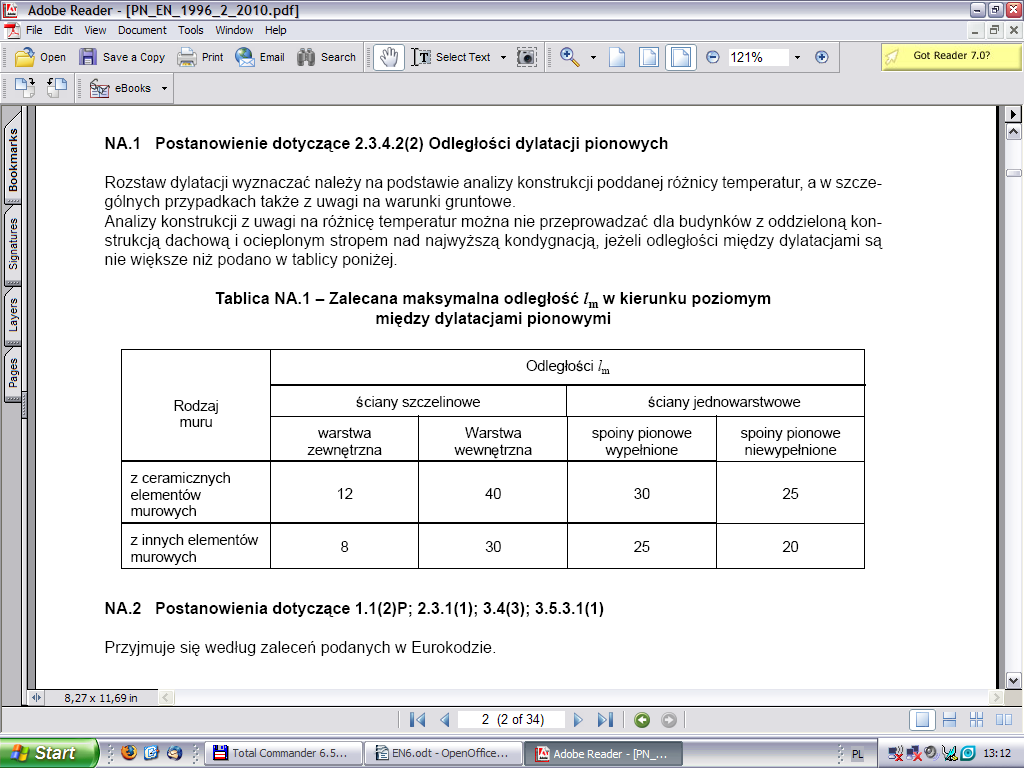
Task: Click the Save a Copy floppy icon
Action: pyautogui.click(x=88, y=57)
